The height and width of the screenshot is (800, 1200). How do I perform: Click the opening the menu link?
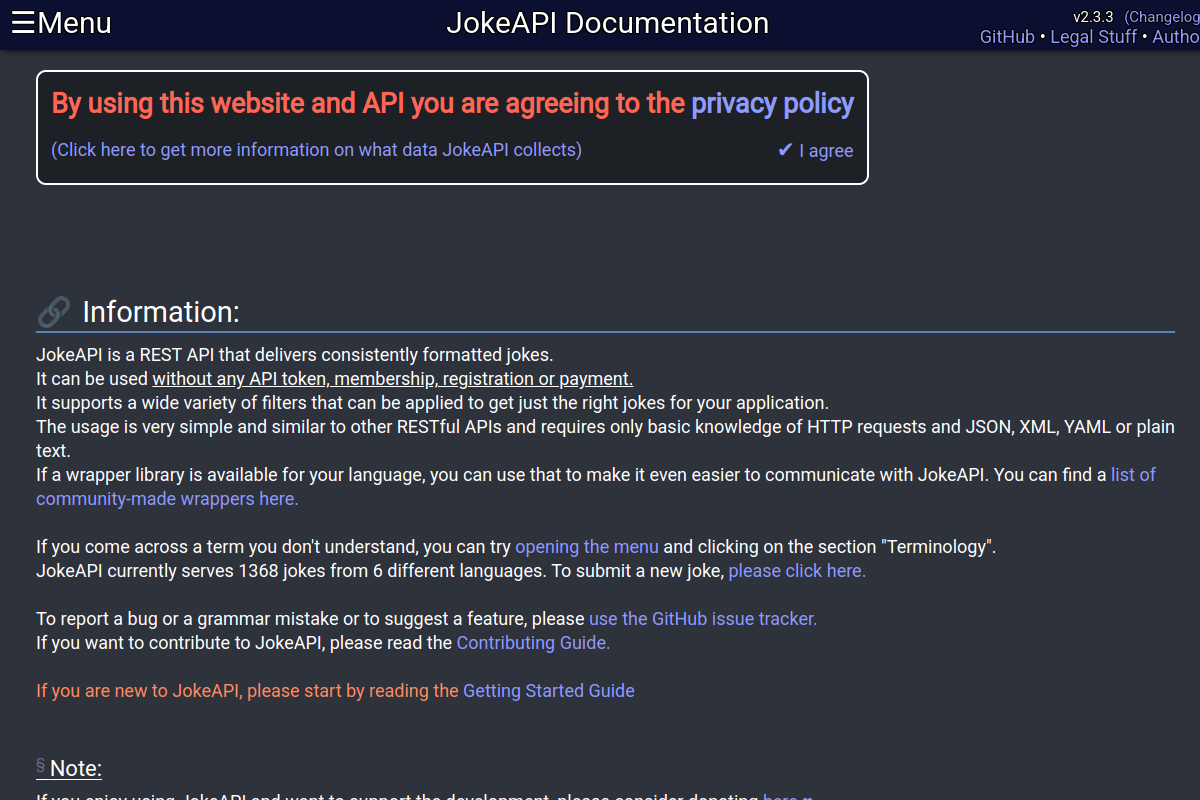pos(587,547)
